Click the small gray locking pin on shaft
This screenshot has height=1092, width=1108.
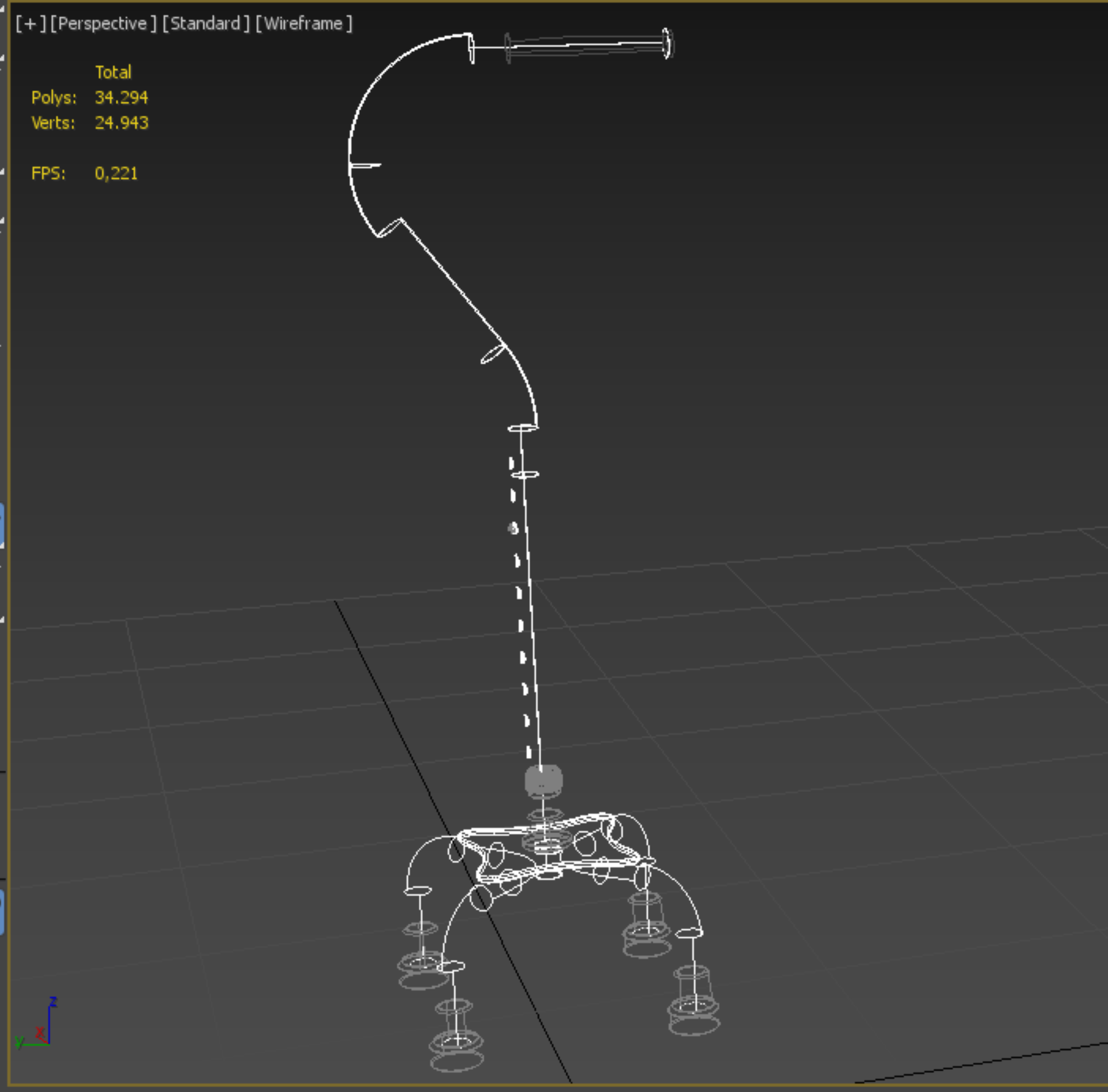click(x=513, y=528)
